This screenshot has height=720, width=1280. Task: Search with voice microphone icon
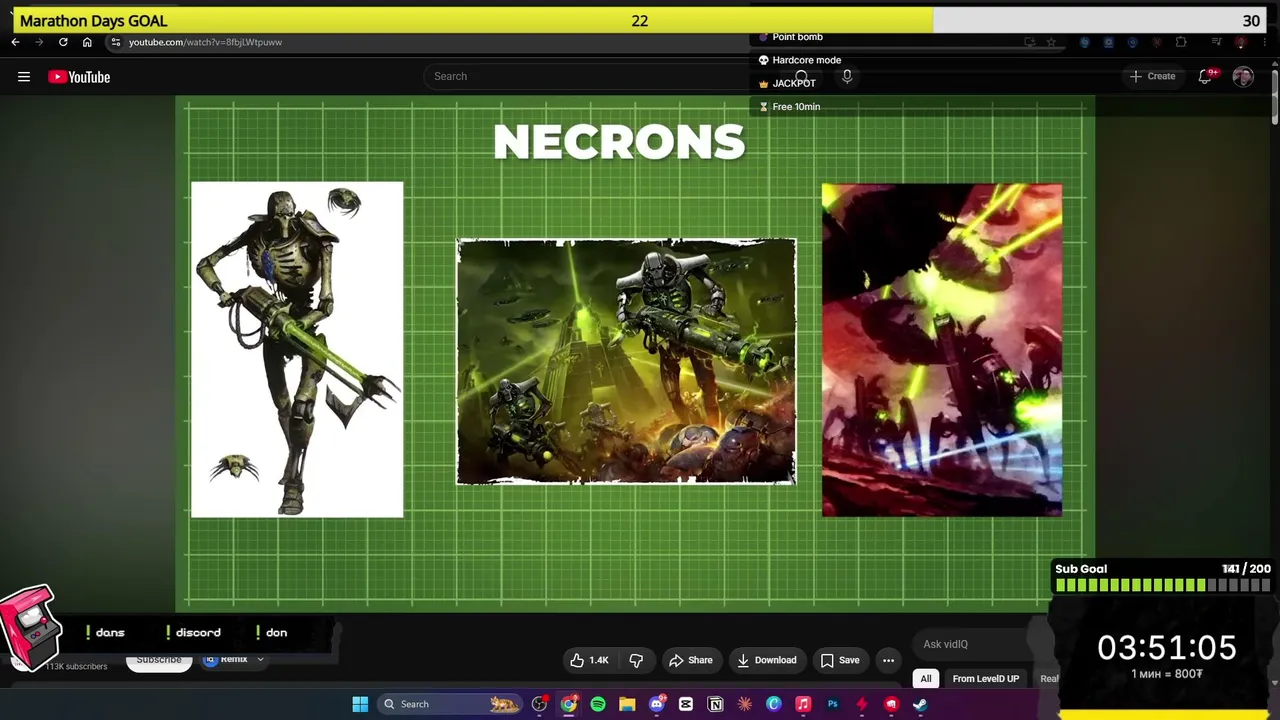coord(847,76)
